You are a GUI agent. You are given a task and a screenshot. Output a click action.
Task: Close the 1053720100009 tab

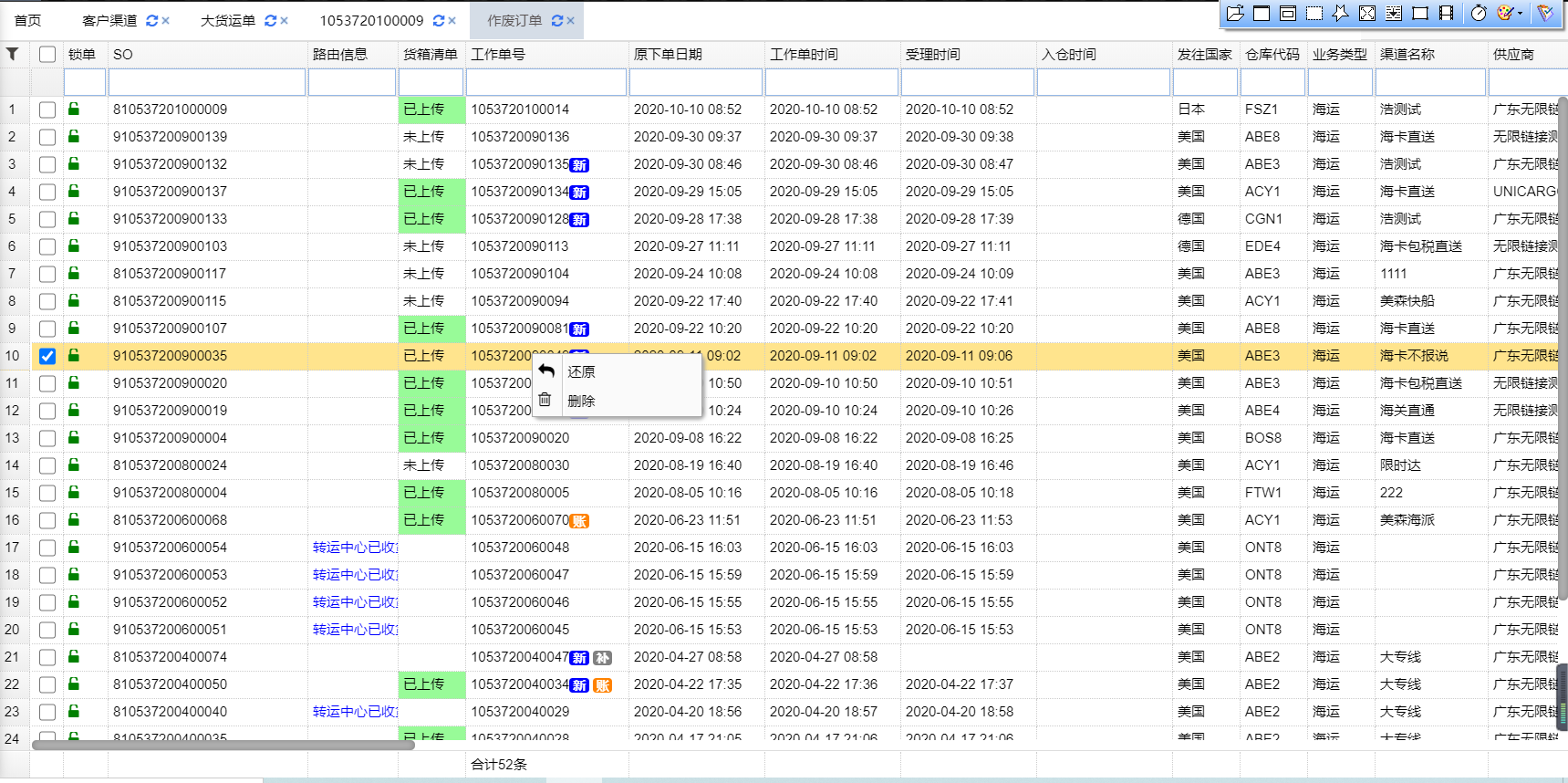[x=452, y=21]
